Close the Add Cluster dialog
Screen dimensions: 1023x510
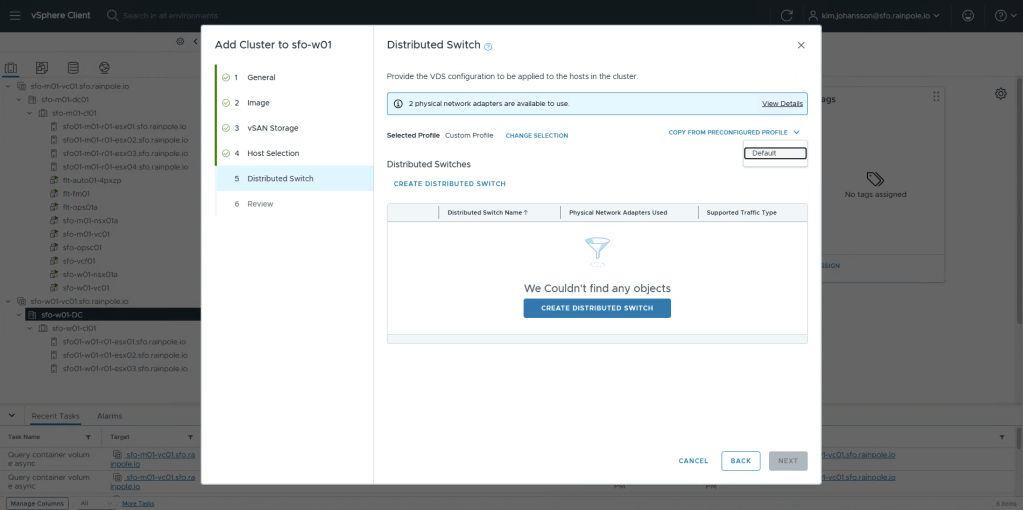click(801, 46)
